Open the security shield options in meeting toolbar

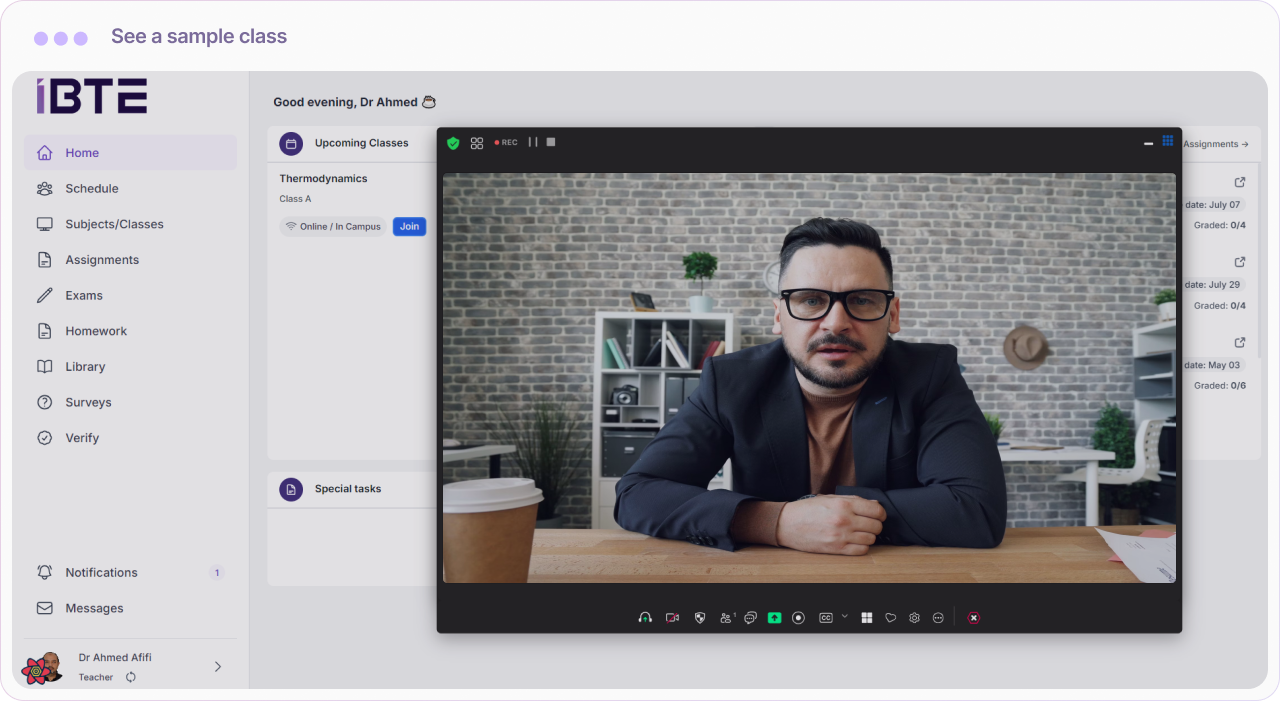pos(699,618)
